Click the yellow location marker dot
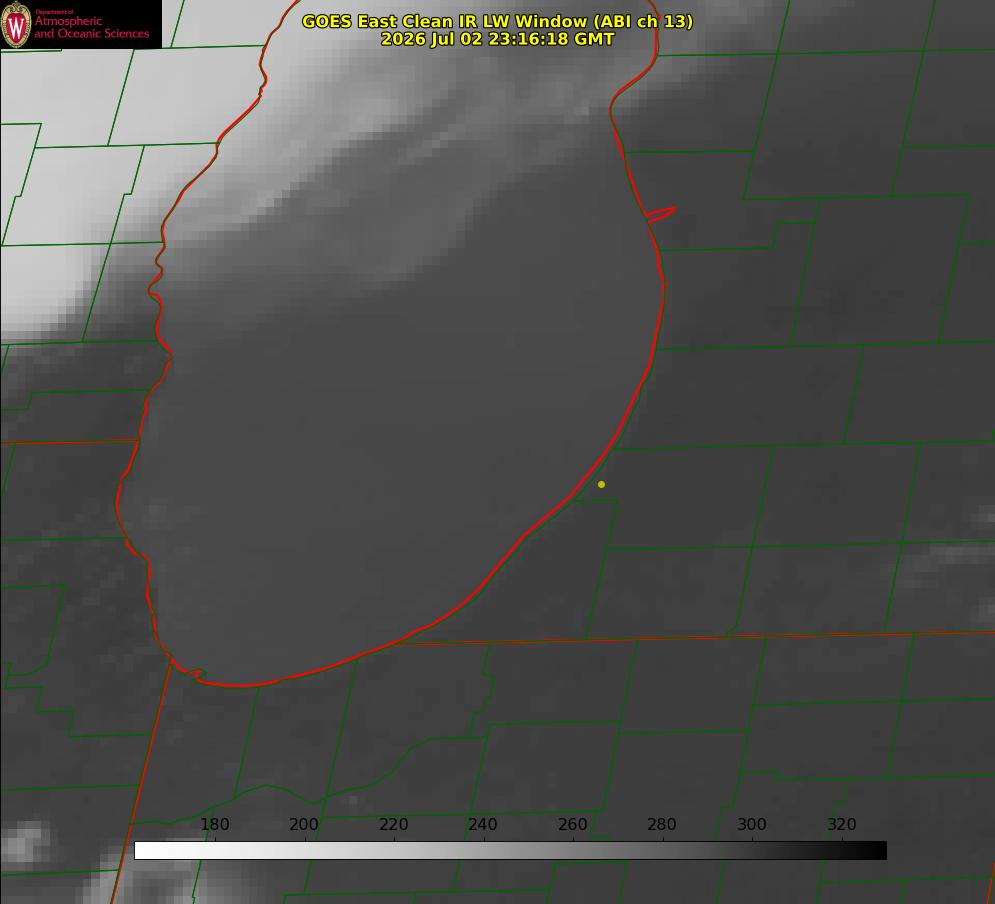Viewport: 995px width, 904px height. pos(601,484)
